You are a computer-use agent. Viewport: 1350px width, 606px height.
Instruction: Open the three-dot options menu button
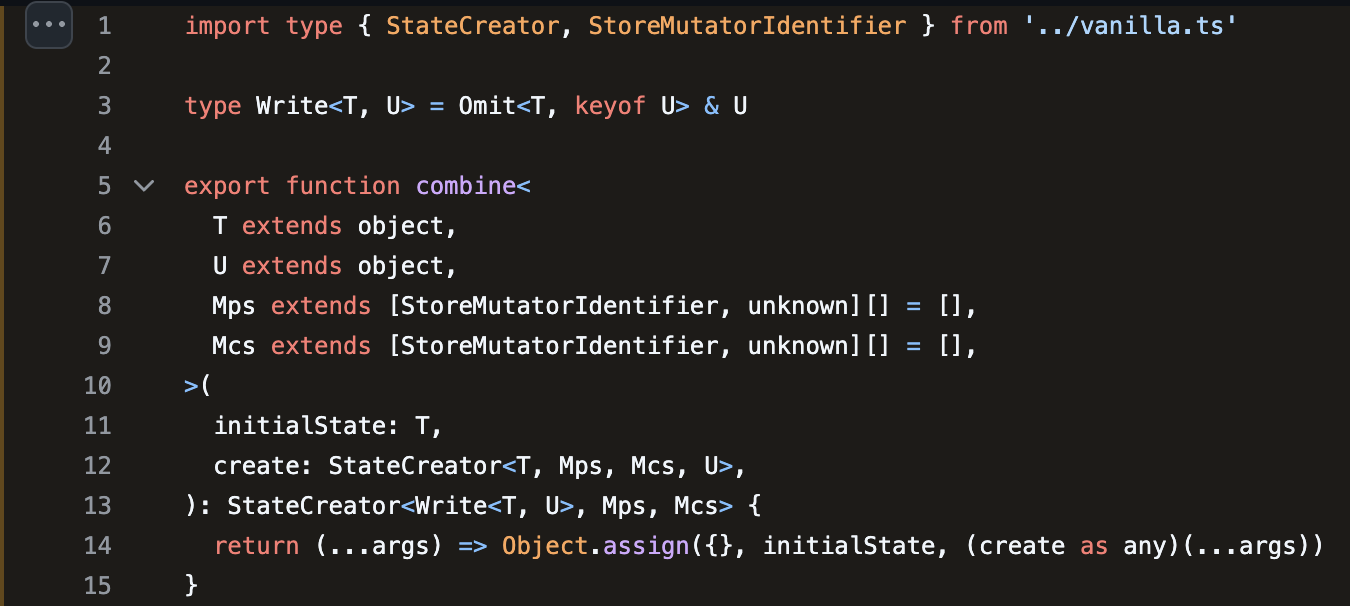48,25
